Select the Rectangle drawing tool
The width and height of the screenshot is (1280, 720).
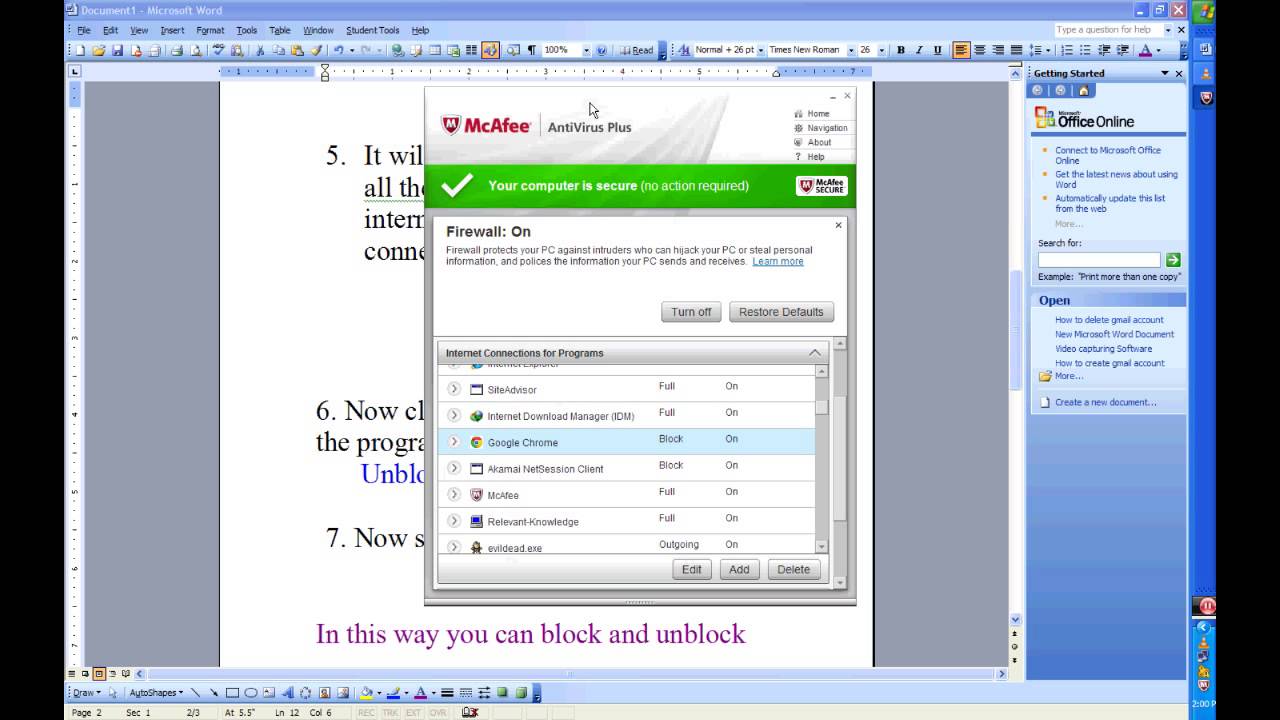[232, 693]
